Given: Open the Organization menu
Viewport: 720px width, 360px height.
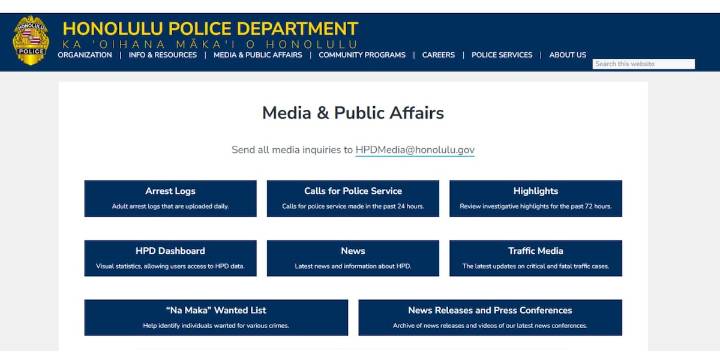Looking at the screenshot, I should coord(85,55).
